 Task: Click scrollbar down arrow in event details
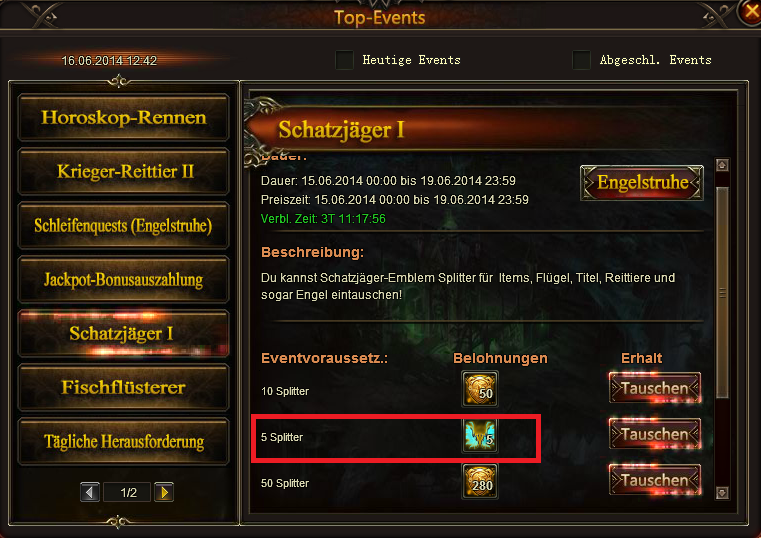pos(722,493)
